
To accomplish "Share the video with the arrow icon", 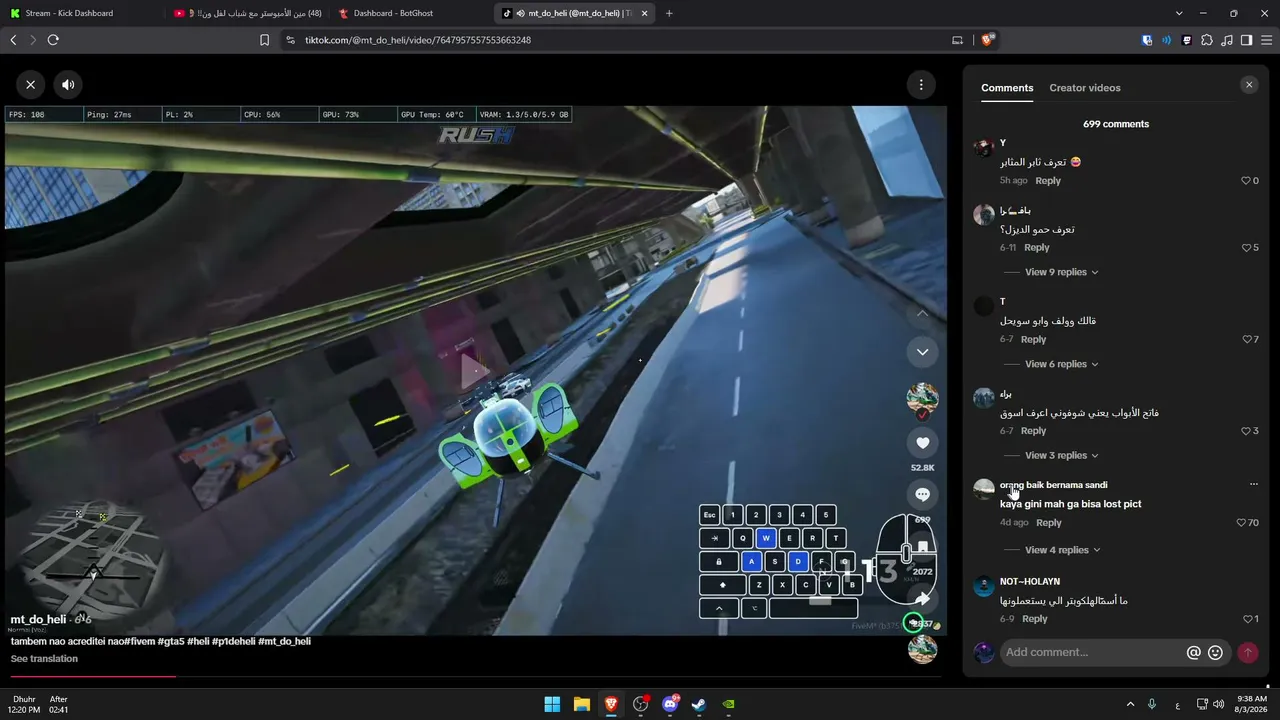I will click(x=922, y=599).
